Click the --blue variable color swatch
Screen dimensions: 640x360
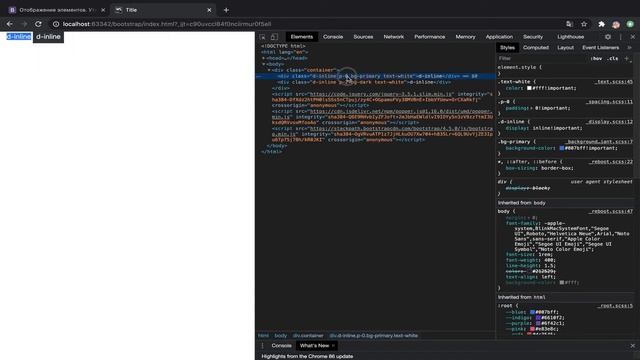(x=532, y=312)
